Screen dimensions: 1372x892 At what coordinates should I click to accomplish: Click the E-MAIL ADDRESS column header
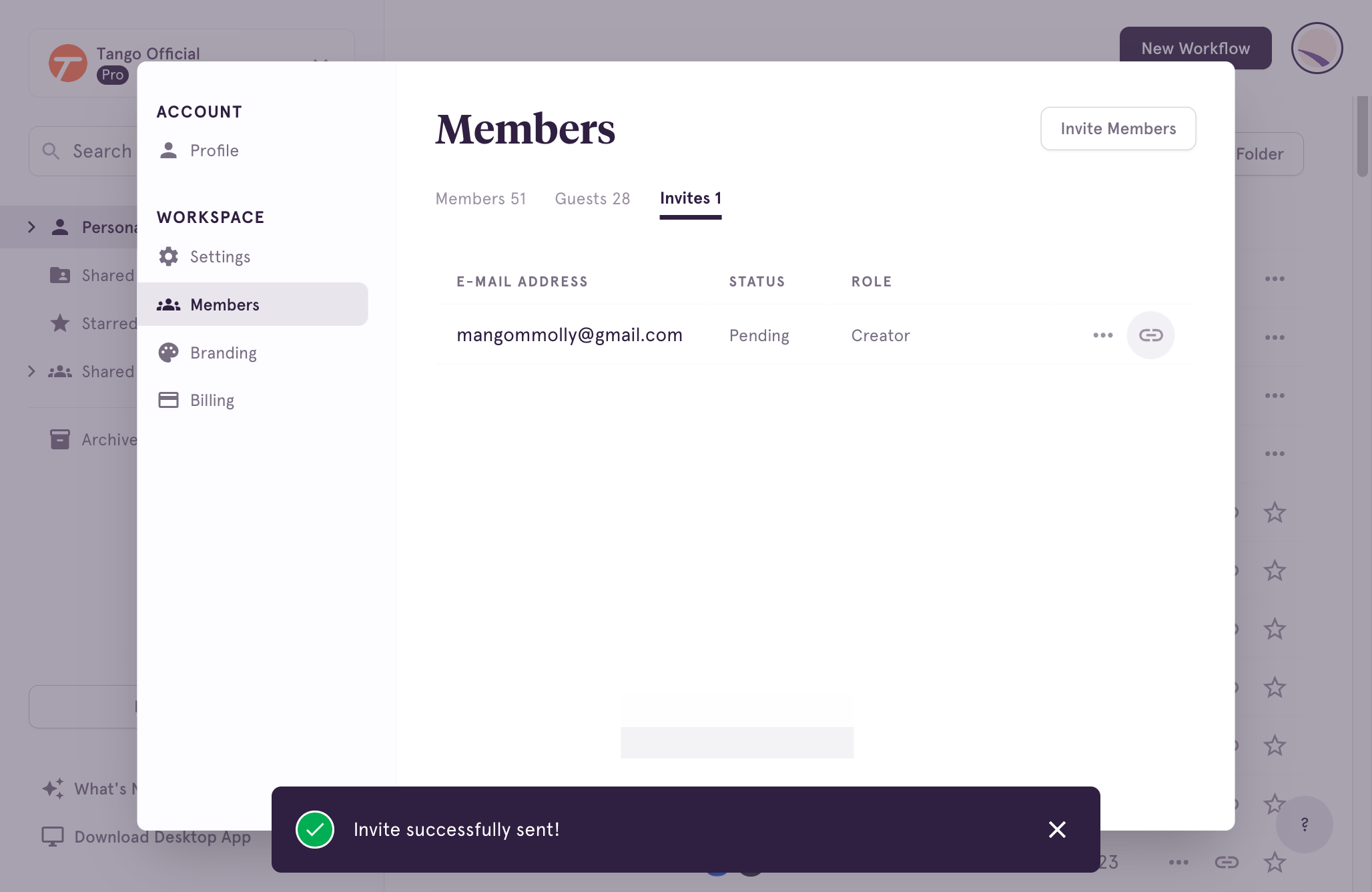coord(522,282)
